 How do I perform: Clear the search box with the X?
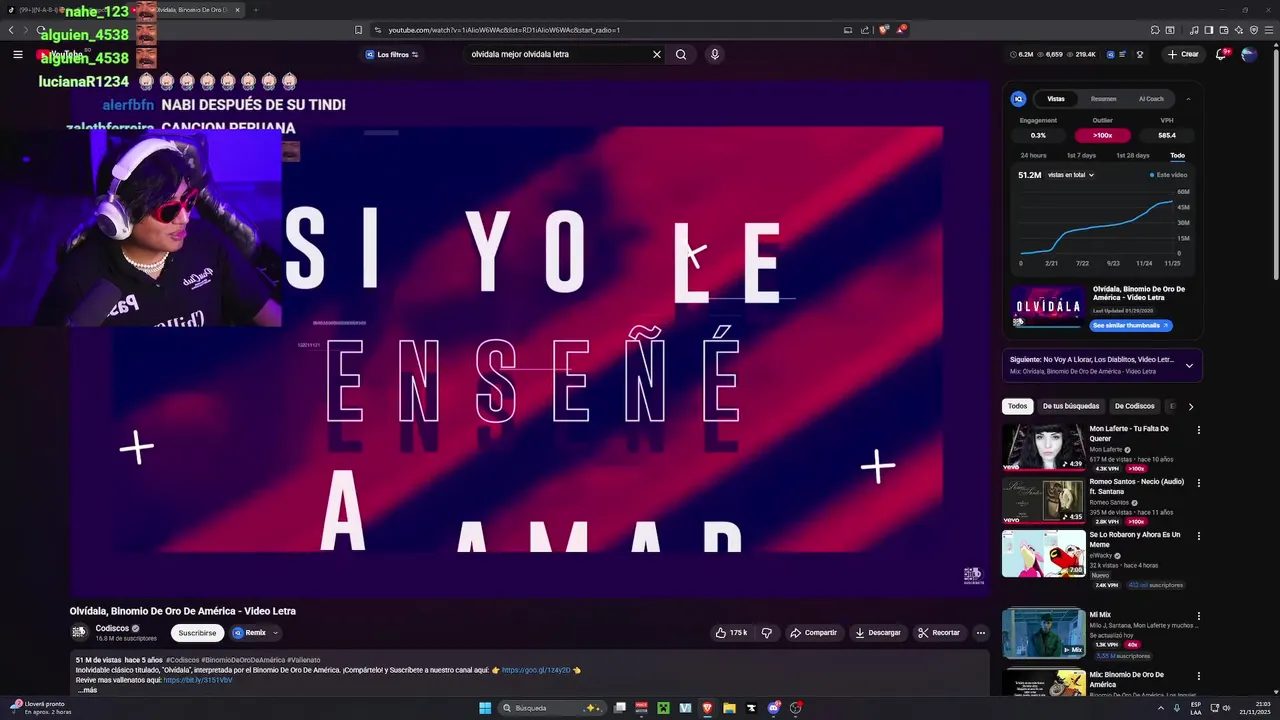657,54
